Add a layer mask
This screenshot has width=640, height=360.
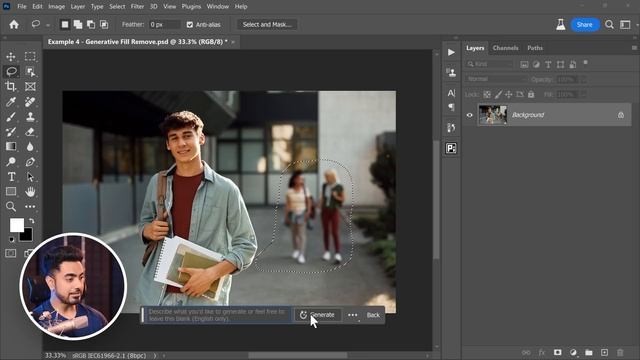558,352
